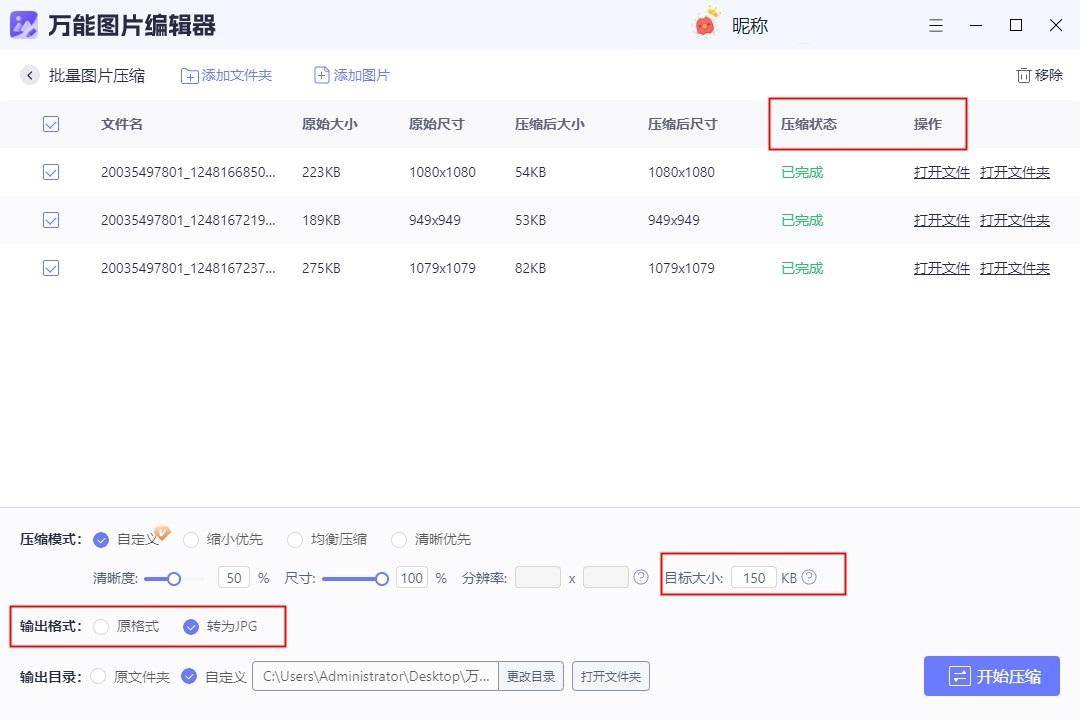Click inside the 目标大小 150 KB input
The image size is (1080, 720).
(753, 577)
